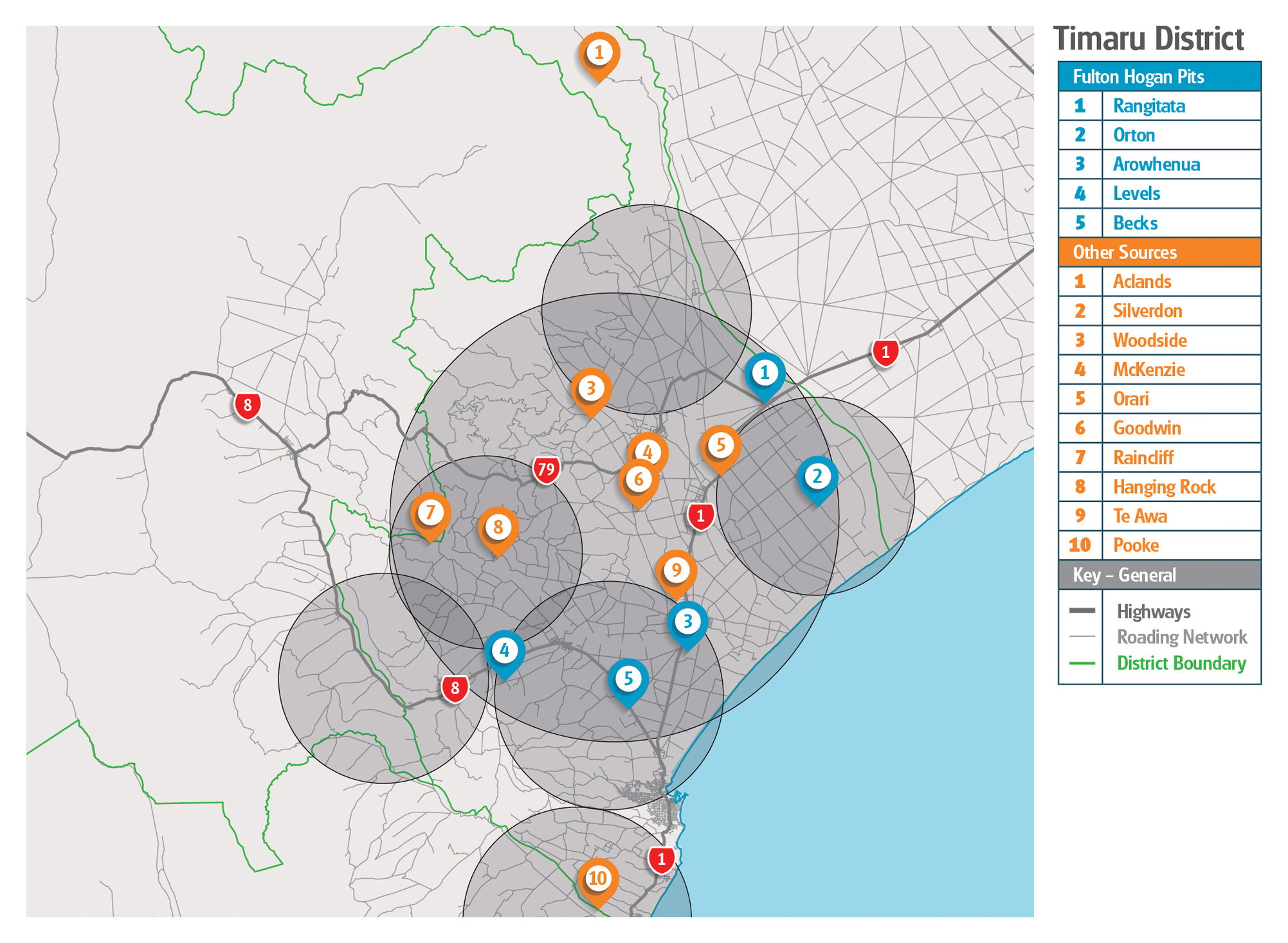Screen dimensions: 1288x943
Task: Click Rangitata in the legend
Action: click(x=1149, y=106)
